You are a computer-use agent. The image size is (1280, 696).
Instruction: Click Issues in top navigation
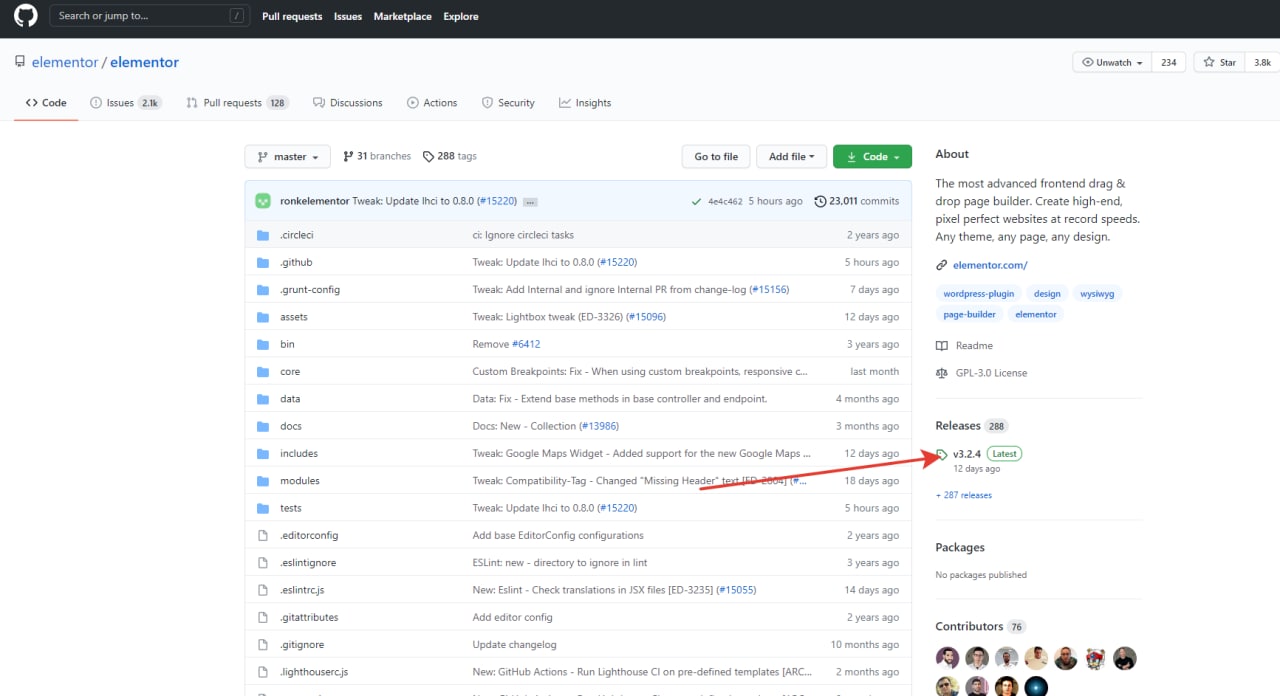(x=348, y=16)
